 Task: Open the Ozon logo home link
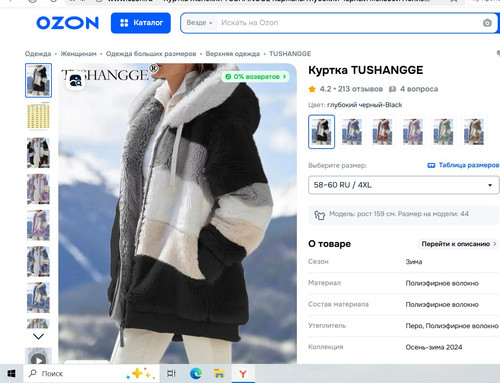point(68,23)
